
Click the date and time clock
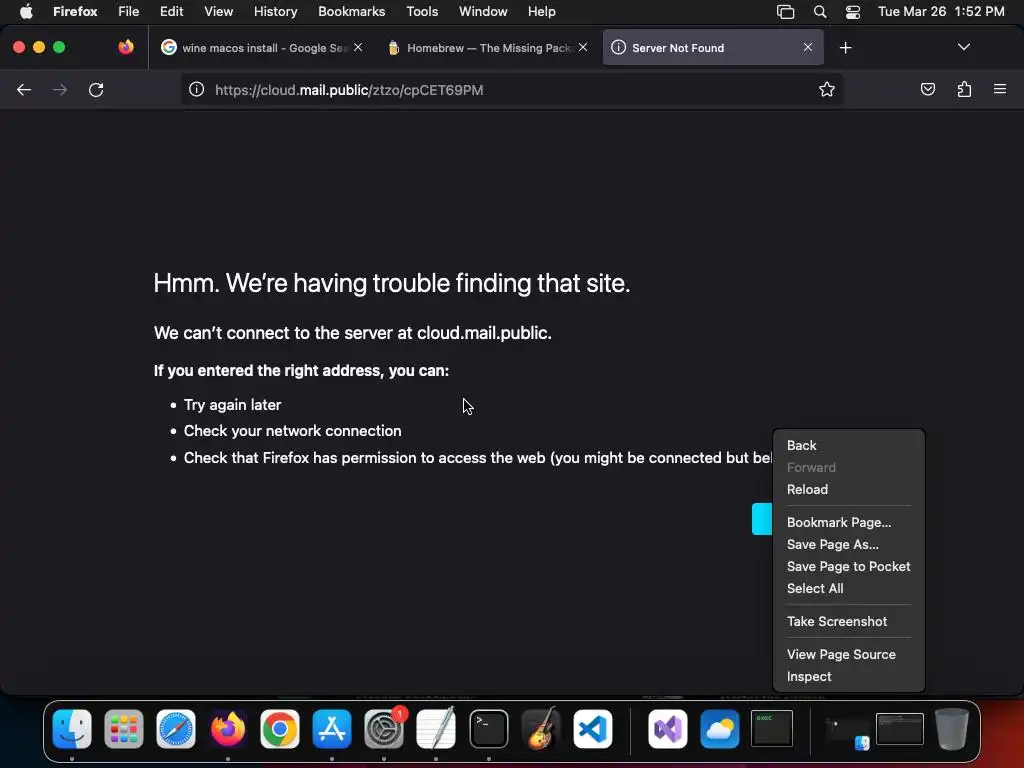pyautogui.click(x=941, y=11)
